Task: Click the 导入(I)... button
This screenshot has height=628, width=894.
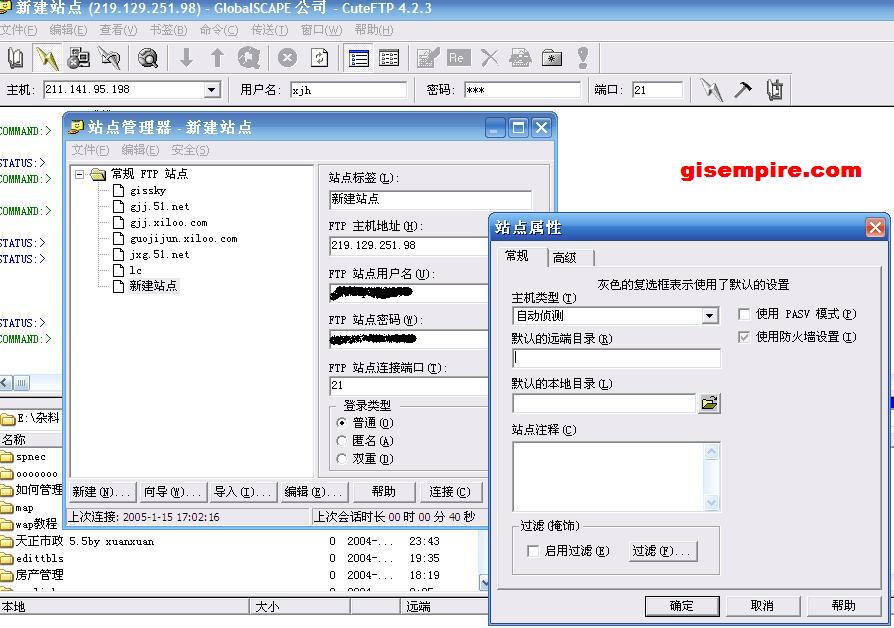Action: 243,492
